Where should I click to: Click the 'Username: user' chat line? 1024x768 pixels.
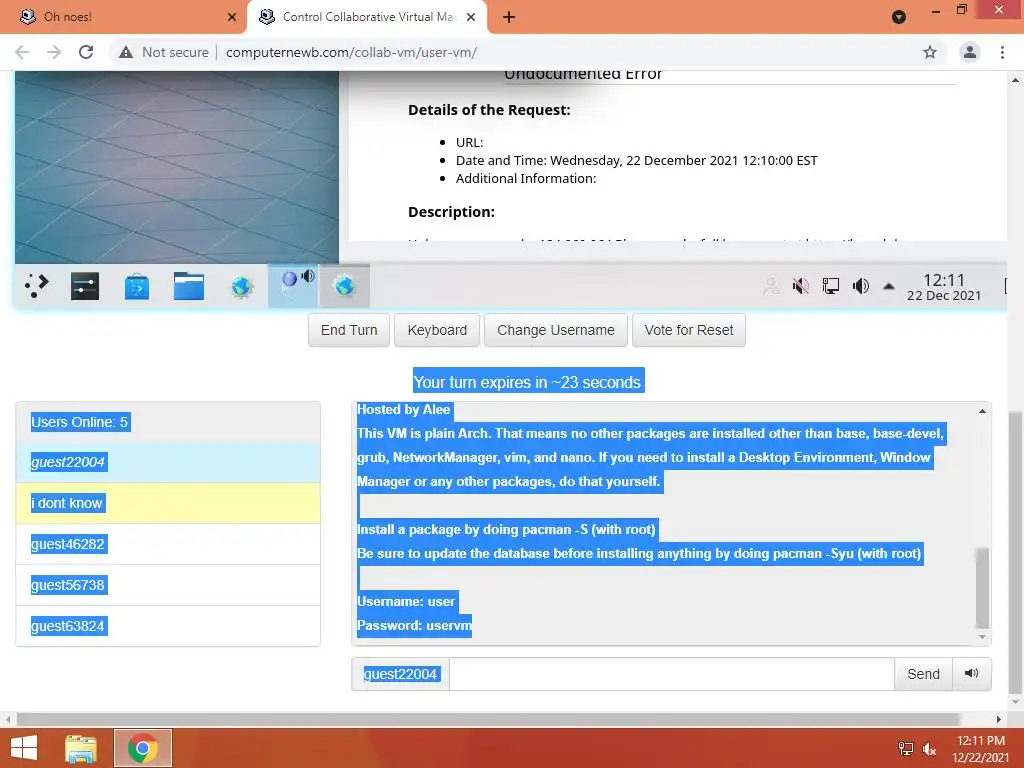click(x=406, y=601)
